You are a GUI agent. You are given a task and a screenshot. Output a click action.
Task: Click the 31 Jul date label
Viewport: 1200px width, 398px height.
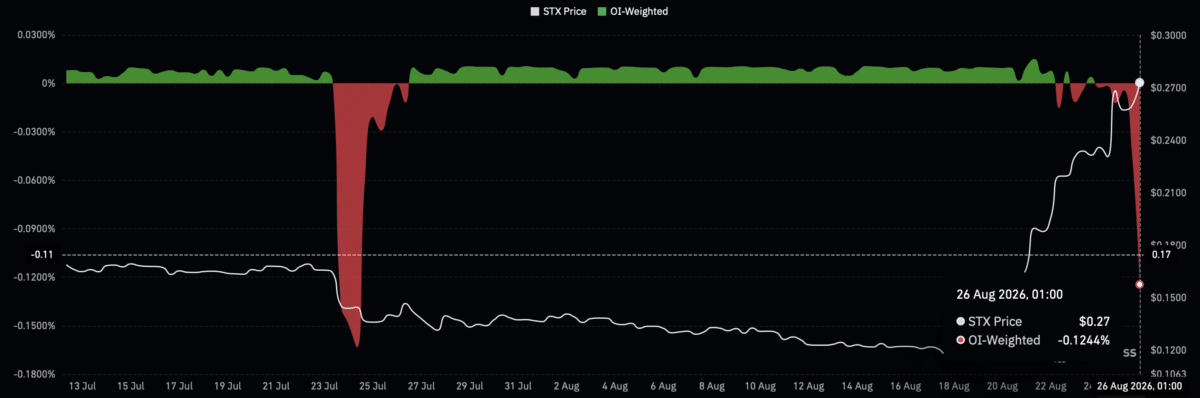click(518, 385)
